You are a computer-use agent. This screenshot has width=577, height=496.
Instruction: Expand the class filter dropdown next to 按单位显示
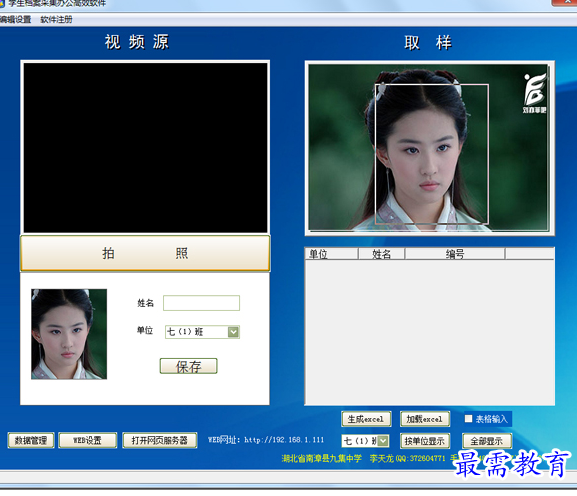383,441
